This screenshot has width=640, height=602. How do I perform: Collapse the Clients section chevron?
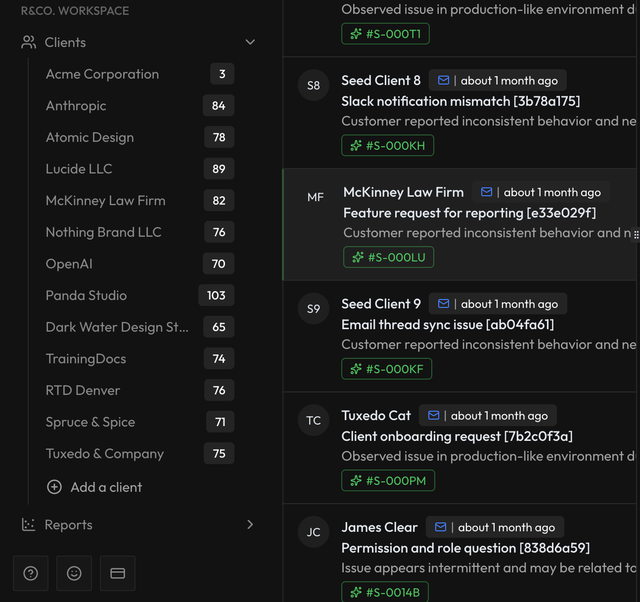coord(250,42)
